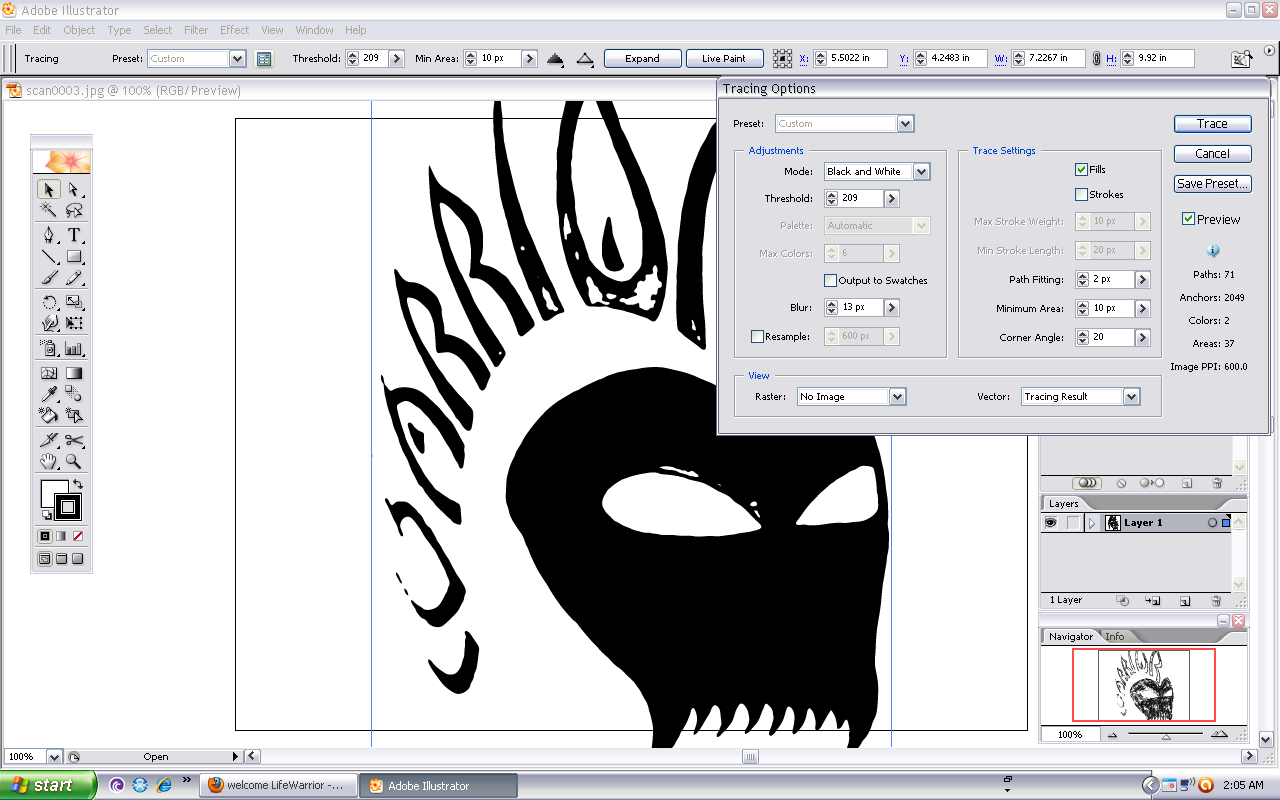The width and height of the screenshot is (1280, 800).
Task: Select the Lasso tool
Action: (73, 210)
